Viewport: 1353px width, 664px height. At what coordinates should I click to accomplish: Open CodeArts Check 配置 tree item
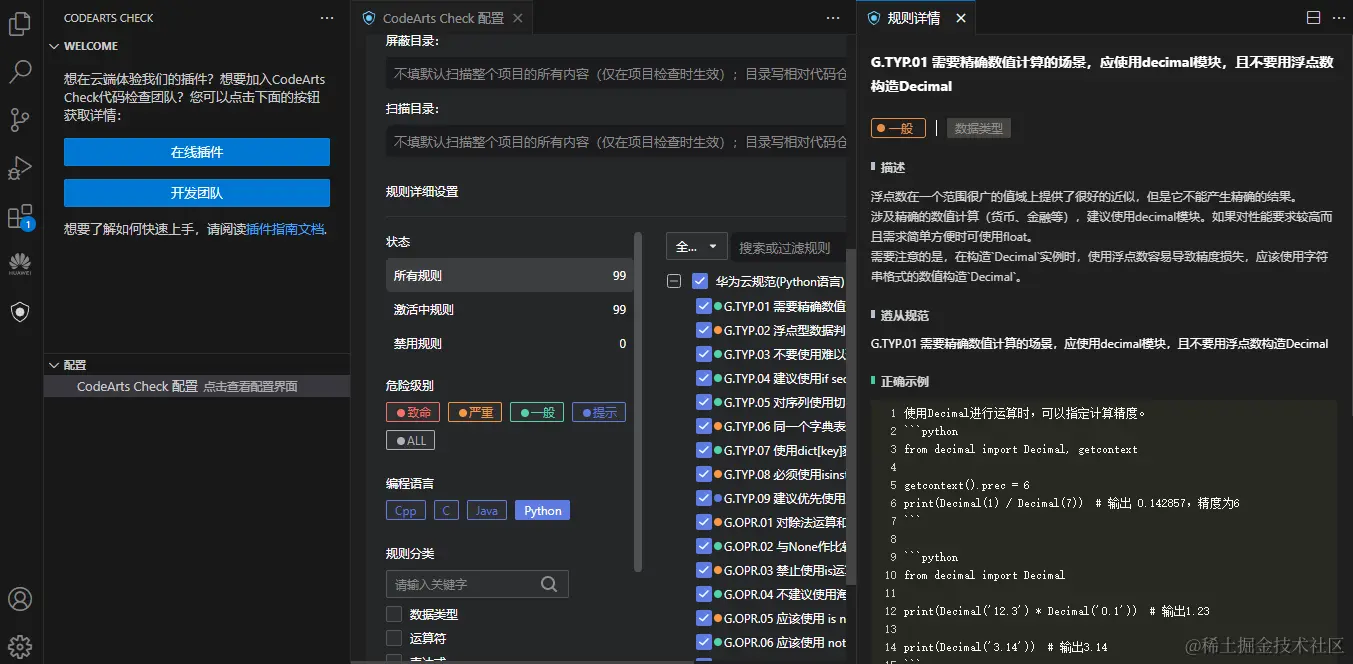pyautogui.click(x=197, y=386)
